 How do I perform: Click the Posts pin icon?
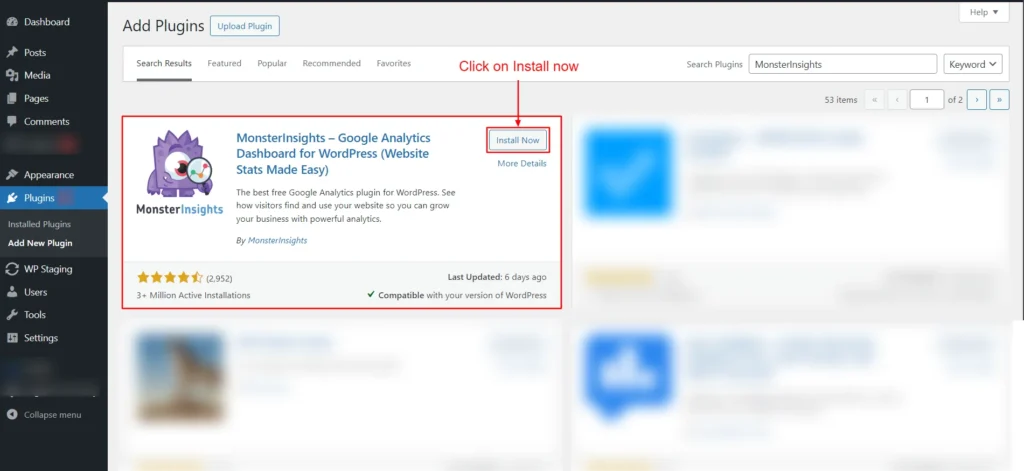(12, 52)
